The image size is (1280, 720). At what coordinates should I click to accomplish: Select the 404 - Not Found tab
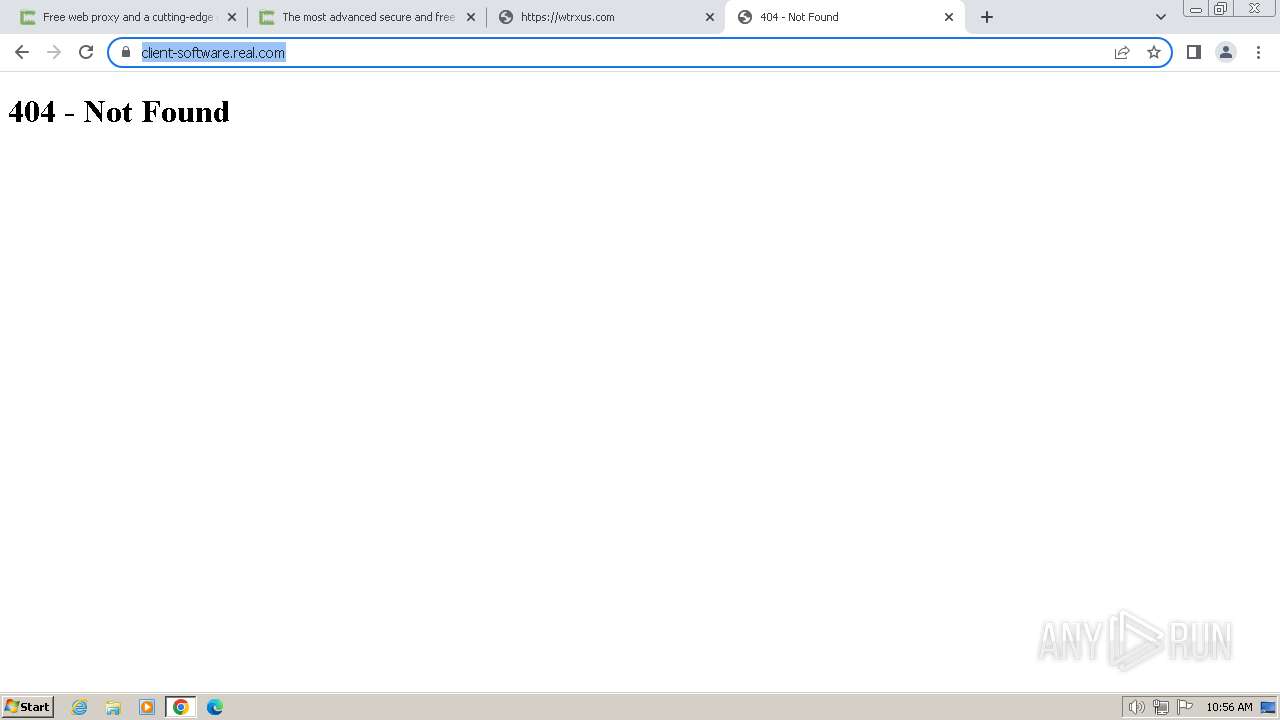(845, 17)
